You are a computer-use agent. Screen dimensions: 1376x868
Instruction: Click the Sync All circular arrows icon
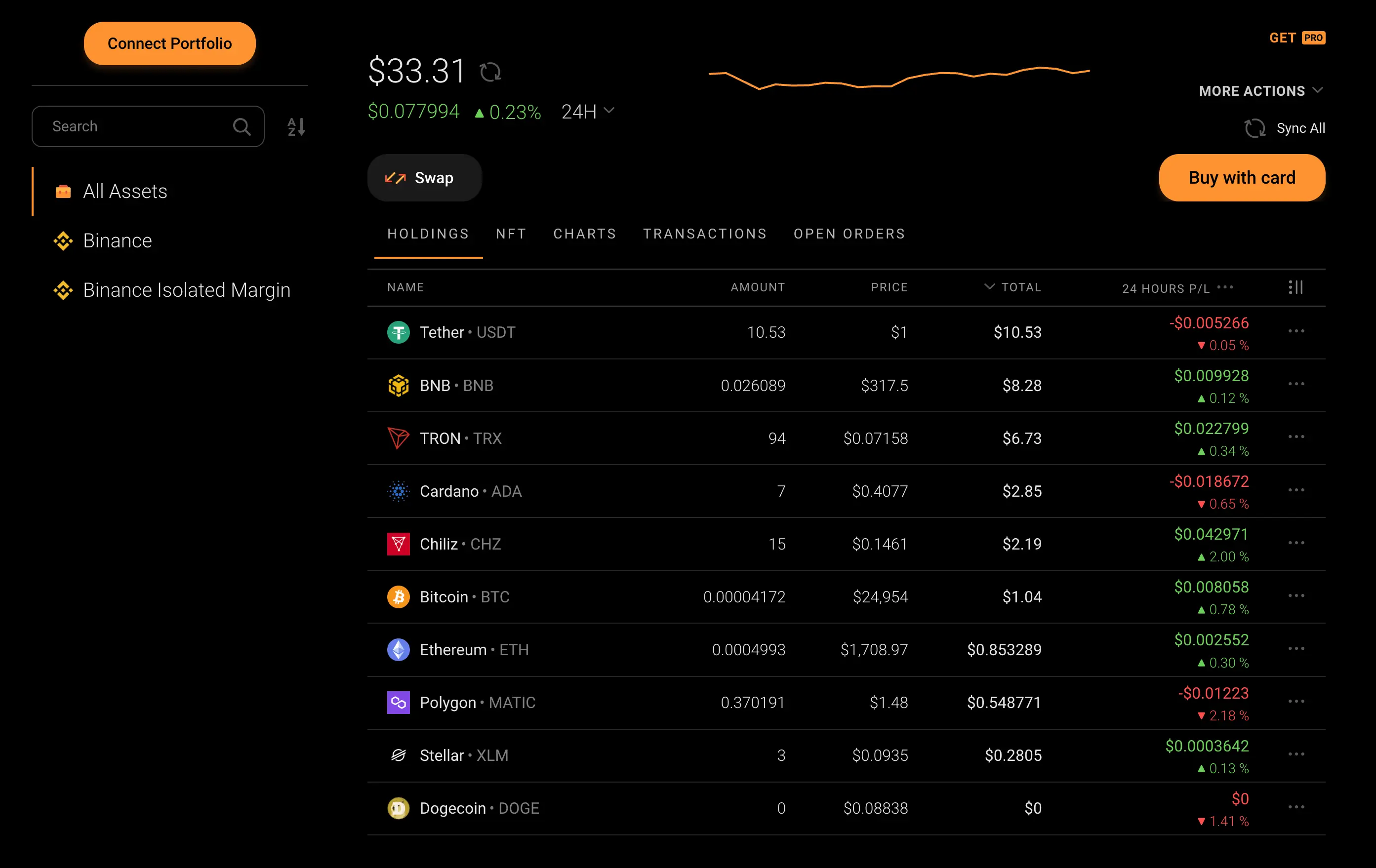pos(1255,128)
